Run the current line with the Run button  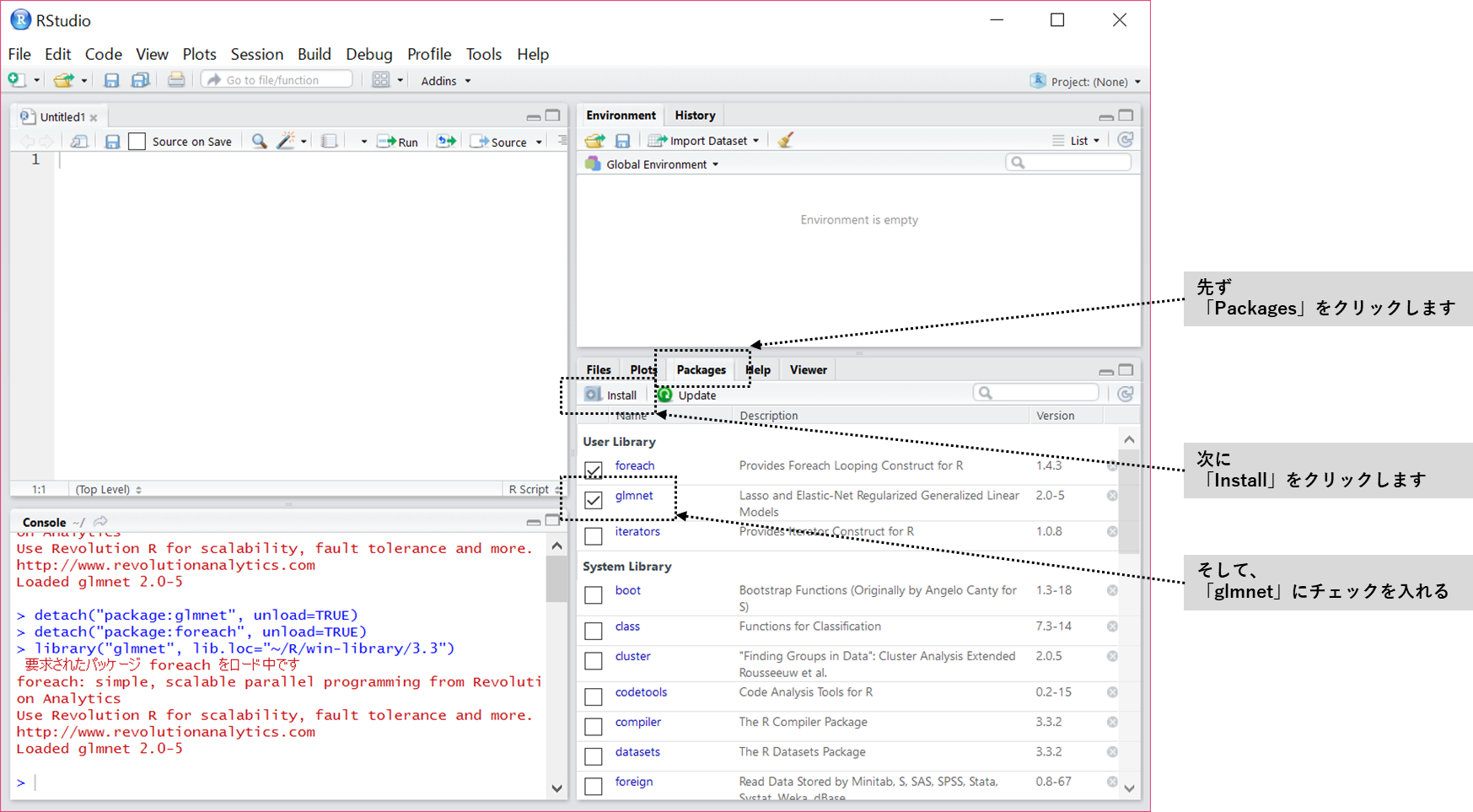pyautogui.click(x=398, y=142)
